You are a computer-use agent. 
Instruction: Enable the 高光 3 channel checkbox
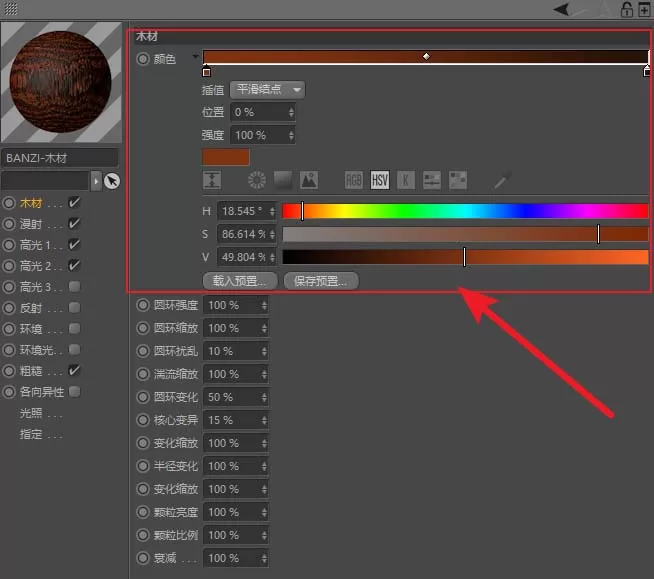point(75,287)
